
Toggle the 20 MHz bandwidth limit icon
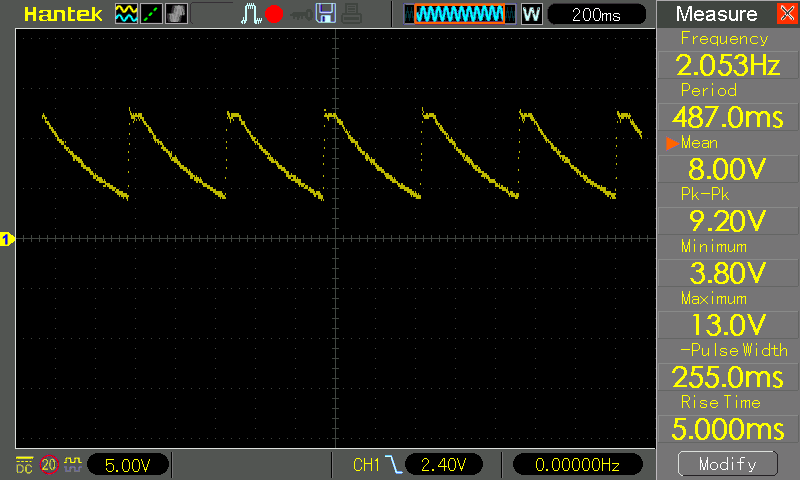[48, 464]
